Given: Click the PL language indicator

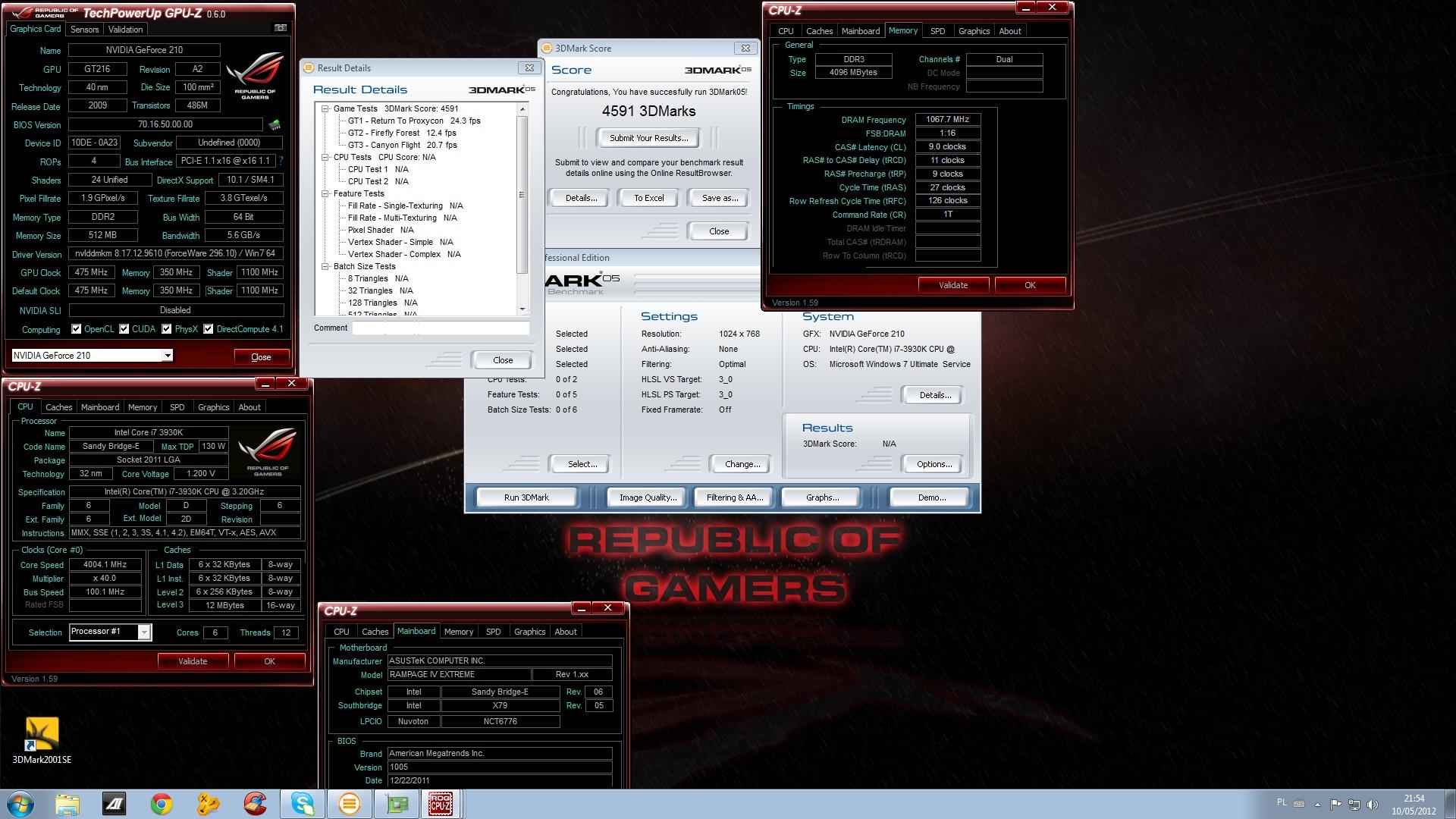Looking at the screenshot, I should point(1282,802).
